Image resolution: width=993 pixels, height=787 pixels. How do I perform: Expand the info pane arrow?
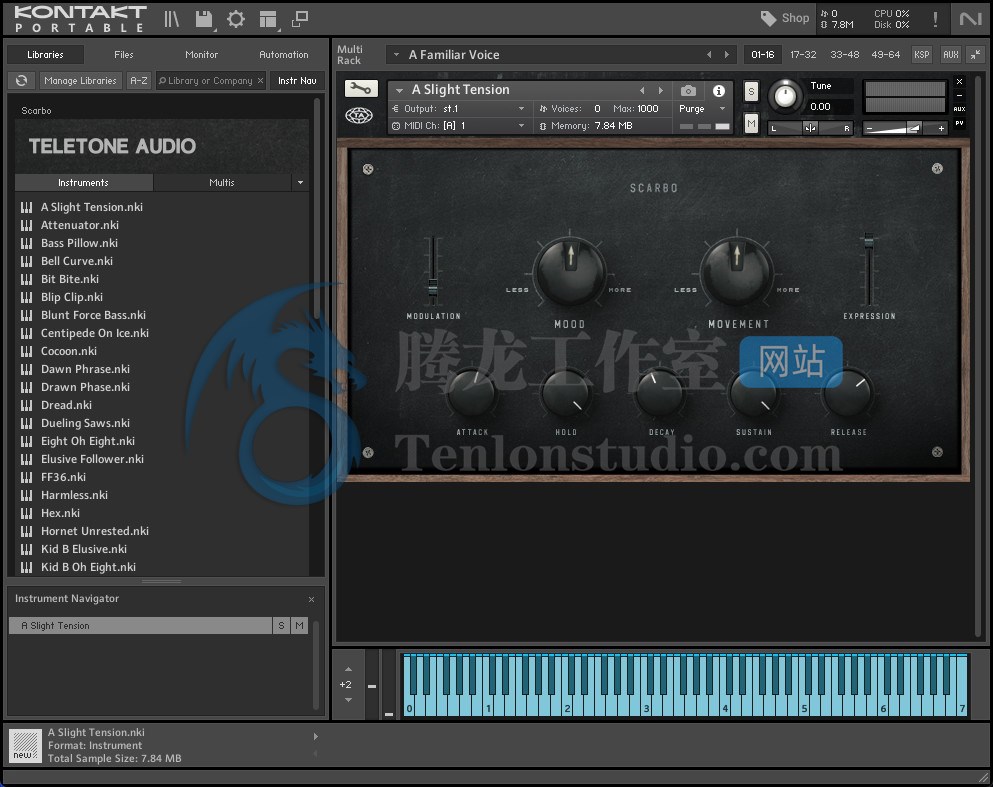point(315,736)
